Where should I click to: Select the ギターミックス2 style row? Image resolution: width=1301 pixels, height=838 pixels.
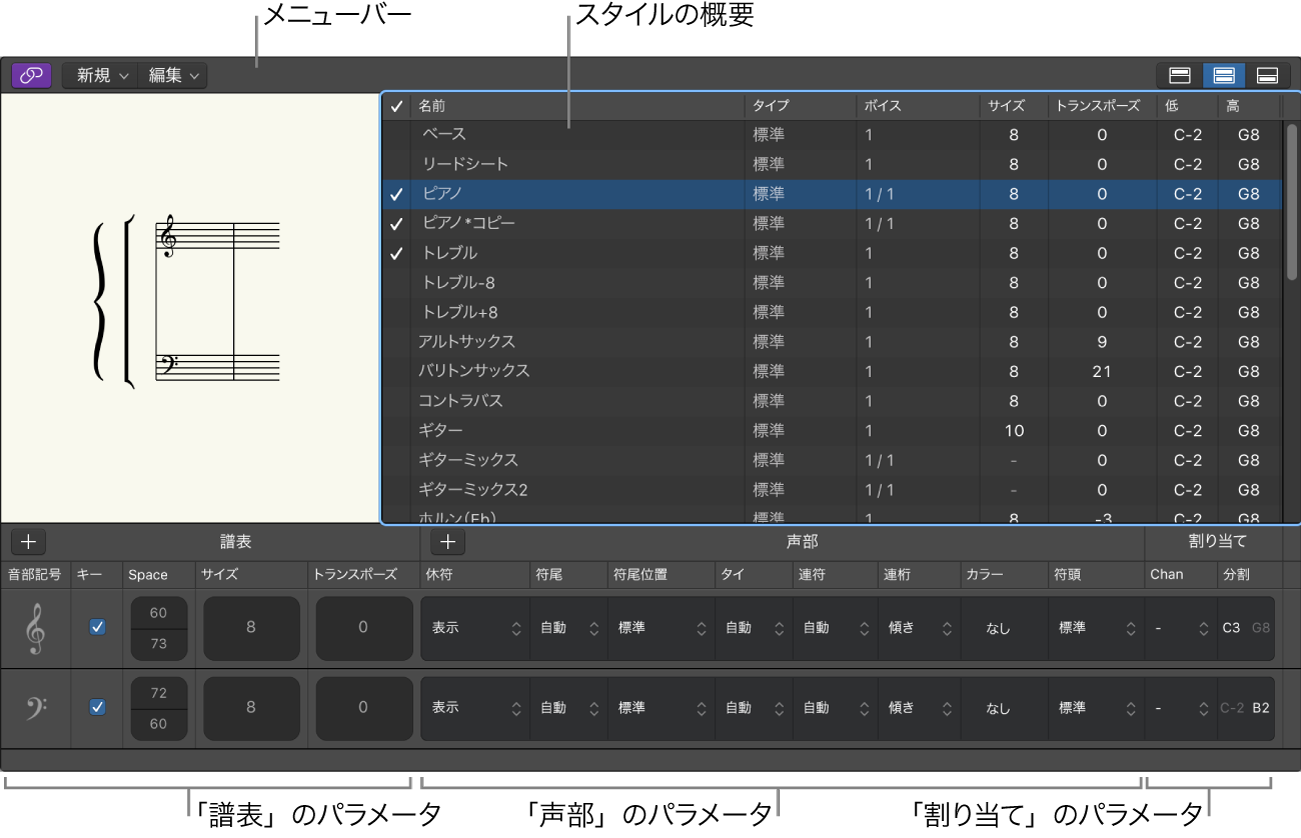click(x=832, y=490)
